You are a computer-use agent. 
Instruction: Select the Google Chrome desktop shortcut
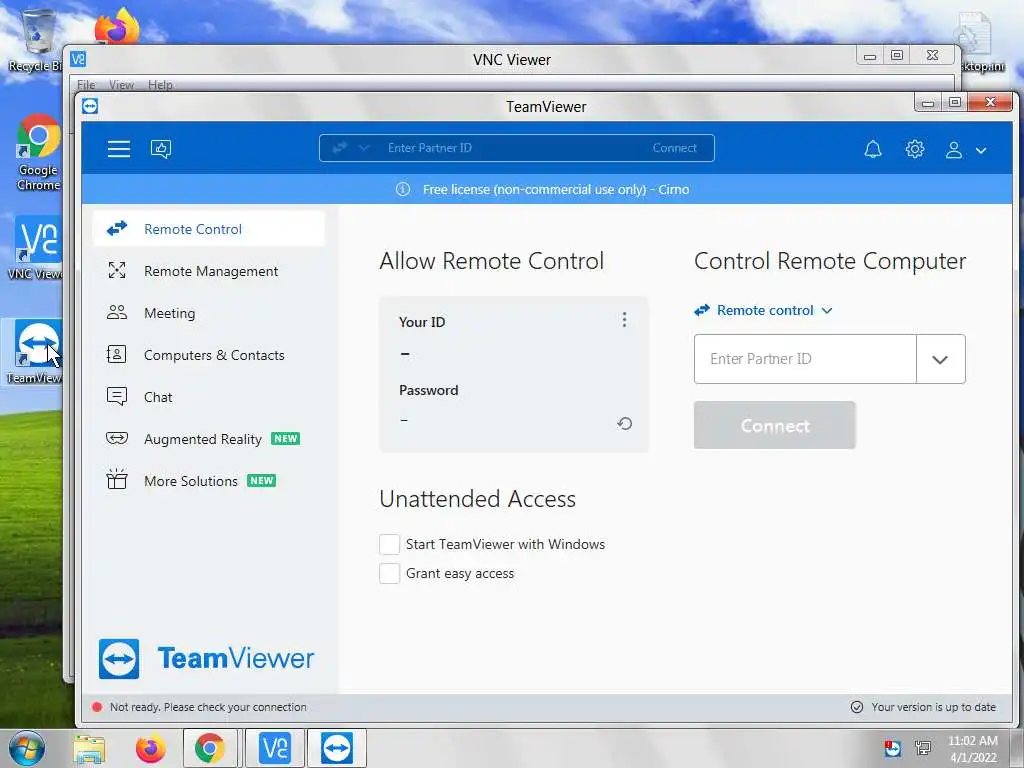pyautogui.click(x=38, y=152)
